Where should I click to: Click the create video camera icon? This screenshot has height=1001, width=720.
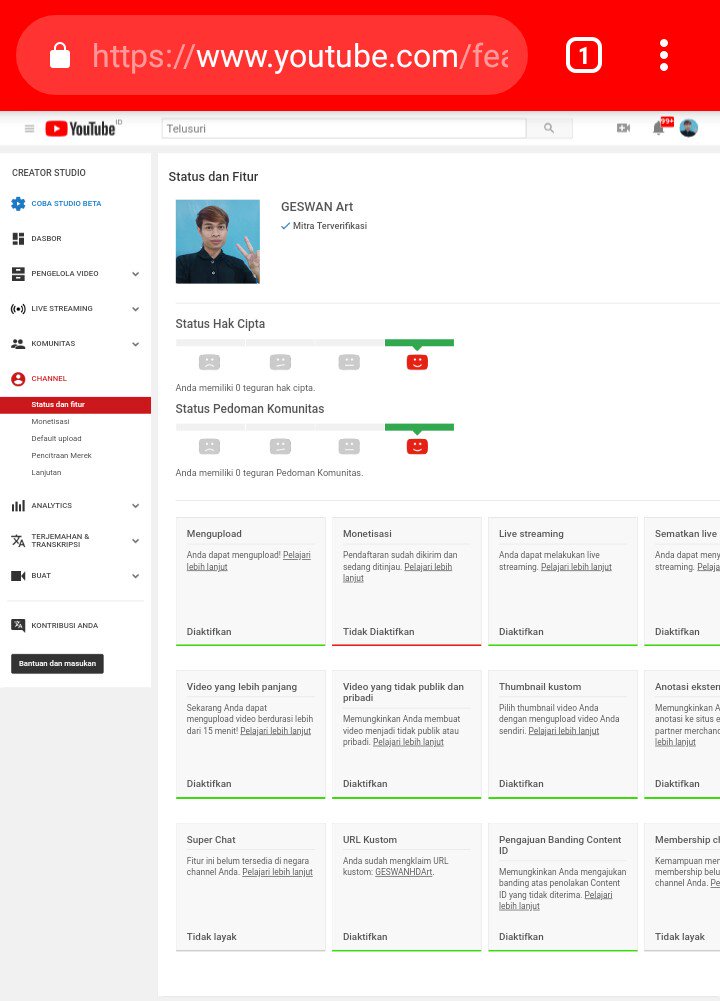[x=624, y=128]
